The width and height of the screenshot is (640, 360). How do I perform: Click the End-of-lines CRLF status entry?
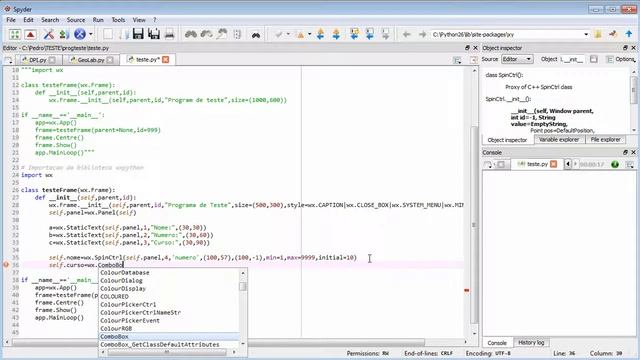point(428,353)
